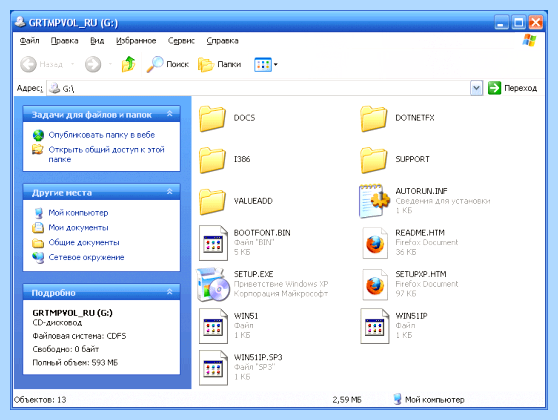Click the My Documents folder icon in sidebar
The height and width of the screenshot is (420, 558).
pyautogui.click(x=38, y=227)
